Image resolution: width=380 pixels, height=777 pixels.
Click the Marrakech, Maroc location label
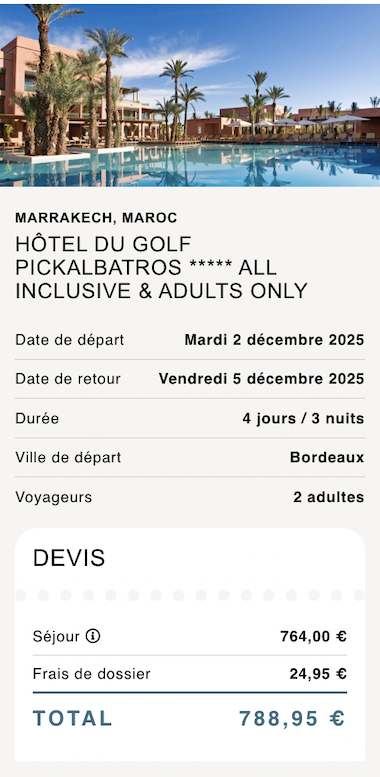(96, 218)
